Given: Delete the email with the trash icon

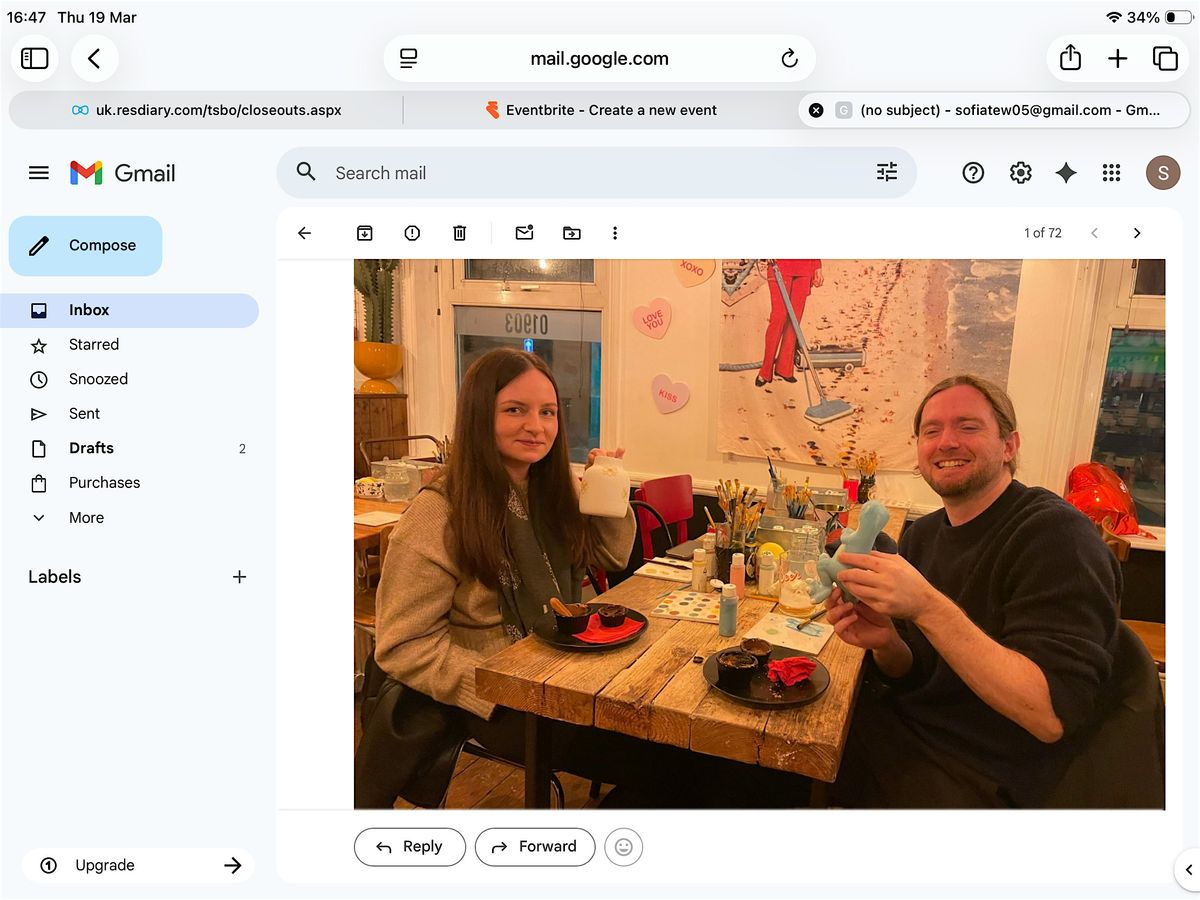Looking at the screenshot, I should pyautogui.click(x=459, y=233).
